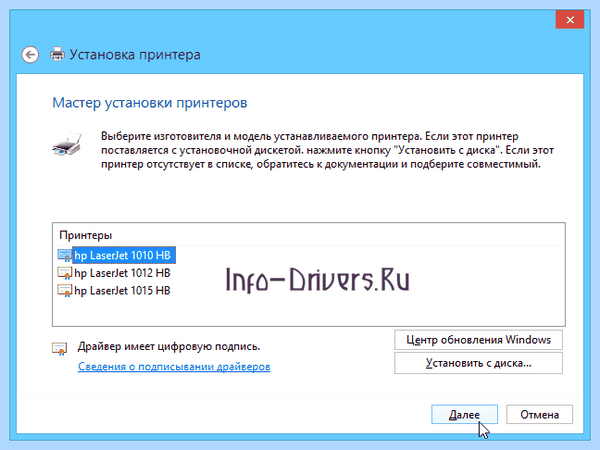Click the digital signature certificate icon below the list
Image resolution: width=600 pixels, height=450 pixels.
[x=59, y=349]
